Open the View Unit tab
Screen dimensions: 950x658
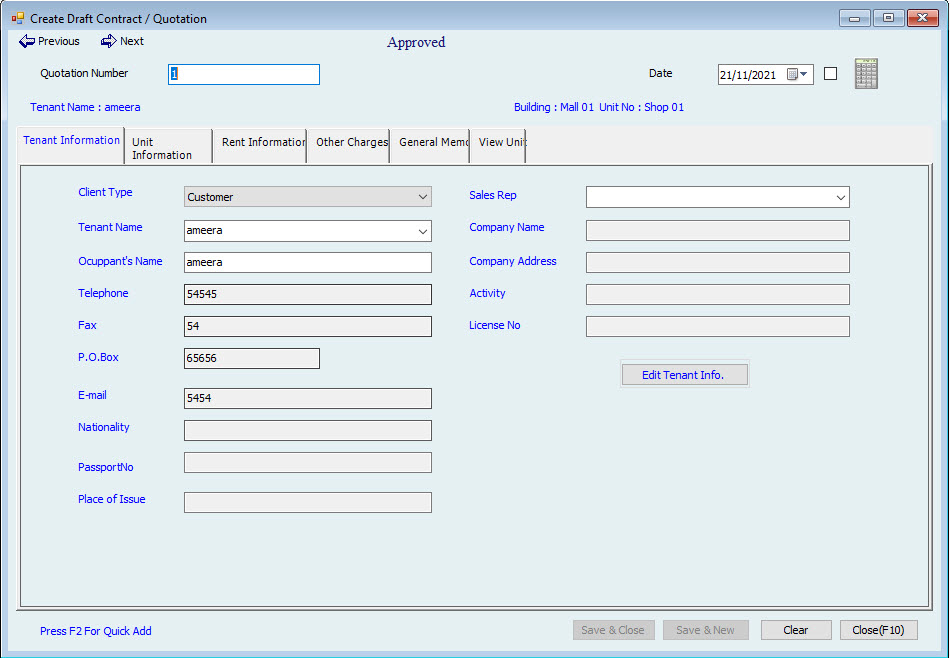(500, 143)
